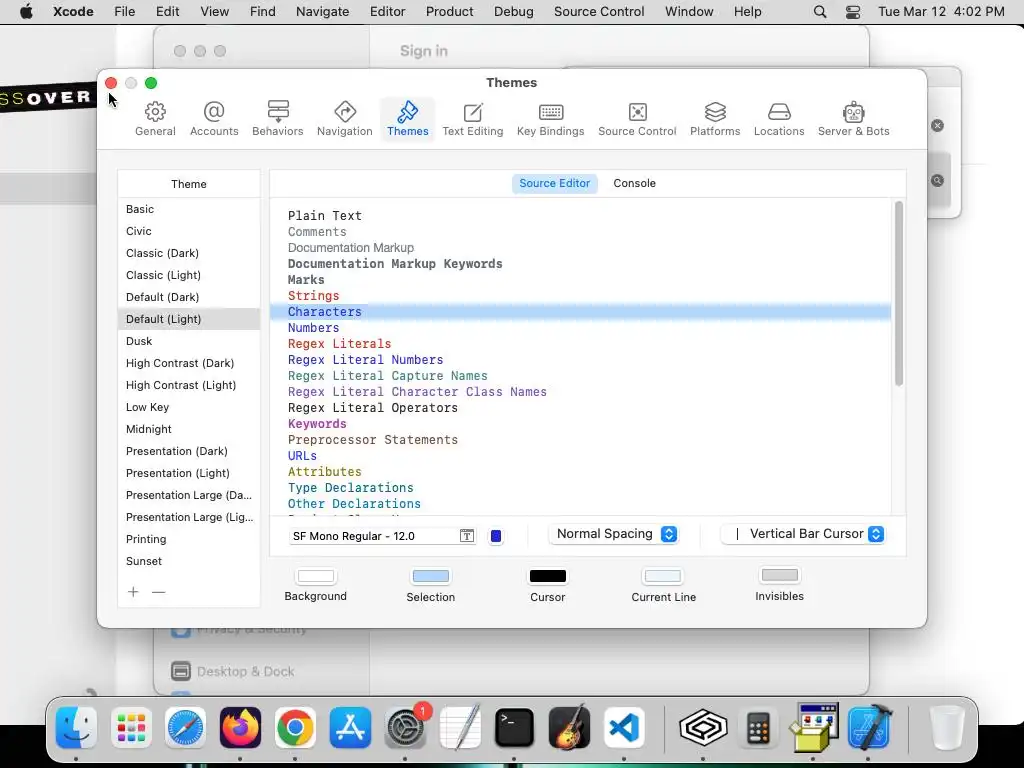Viewport: 1024px width, 768px height.
Task: Select the Regex Literal Operators row
Action: [581, 408]
